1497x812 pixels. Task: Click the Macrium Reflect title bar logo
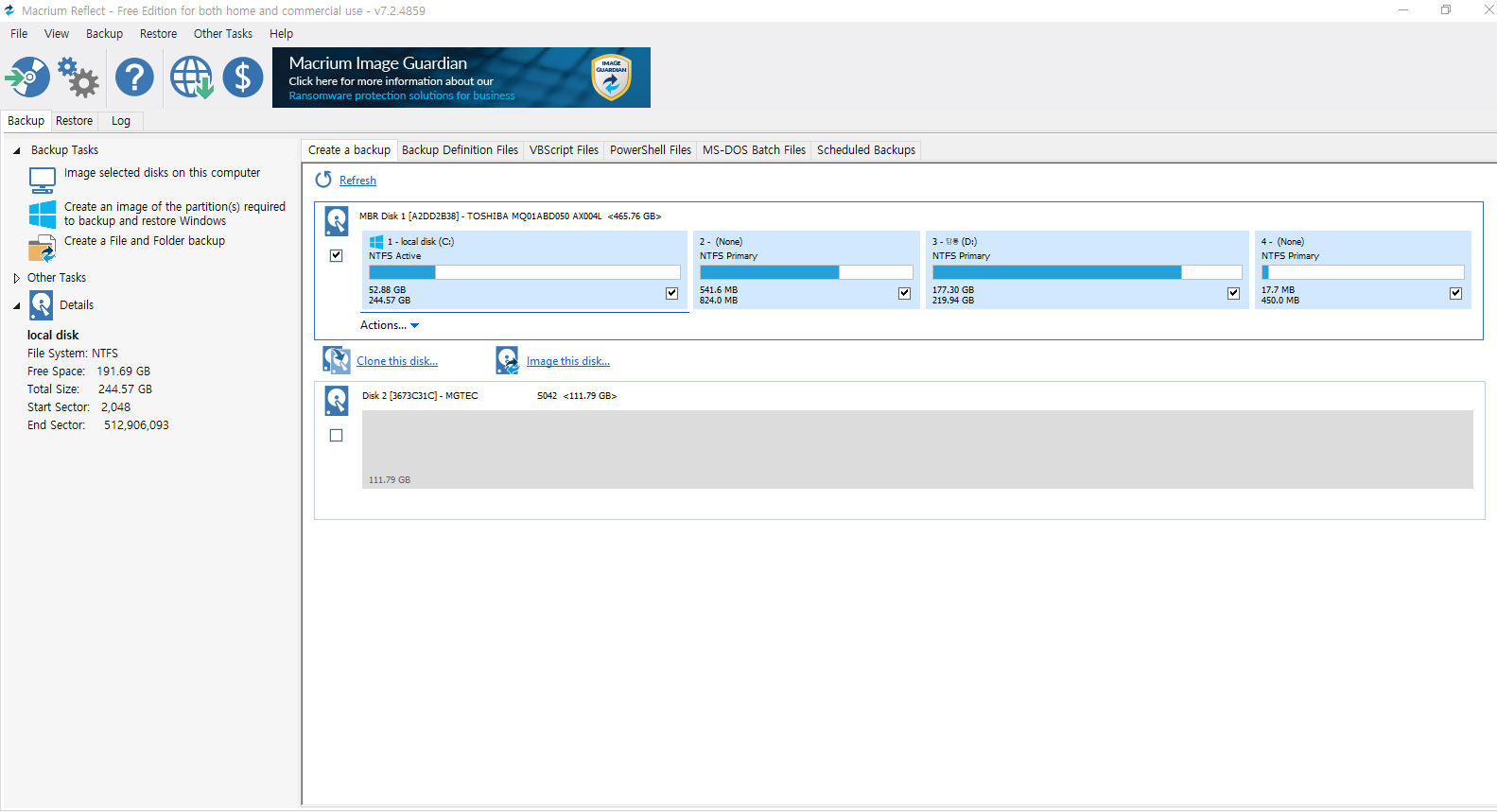[9, 10]
